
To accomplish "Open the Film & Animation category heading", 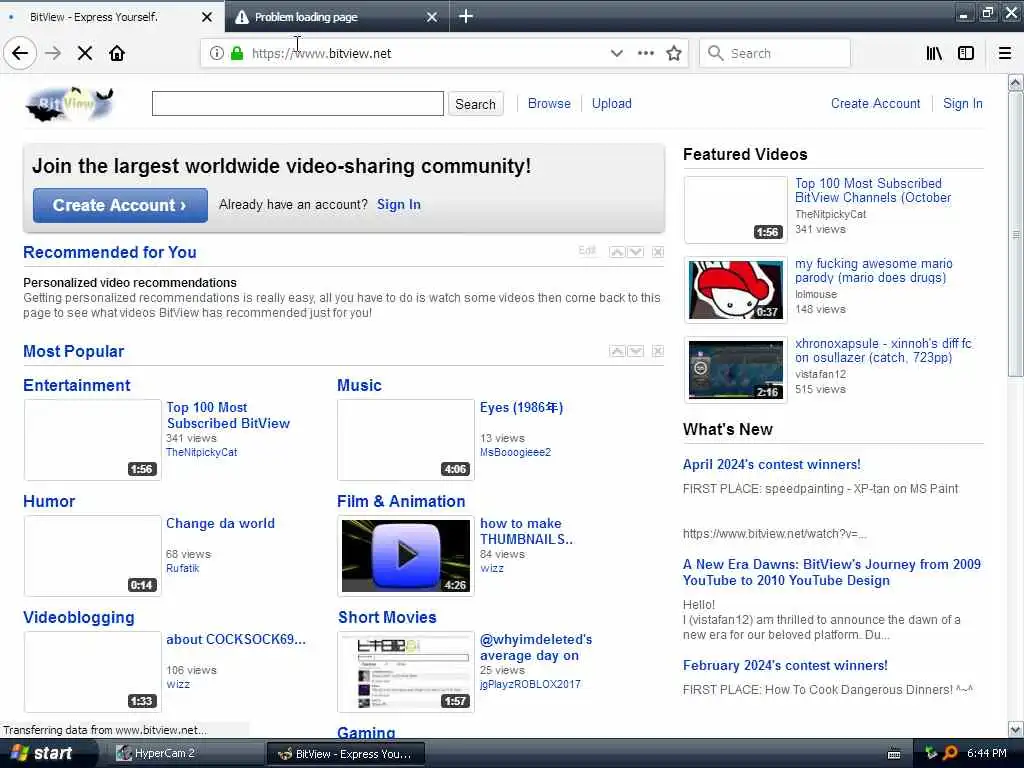I will click(401, 502).
